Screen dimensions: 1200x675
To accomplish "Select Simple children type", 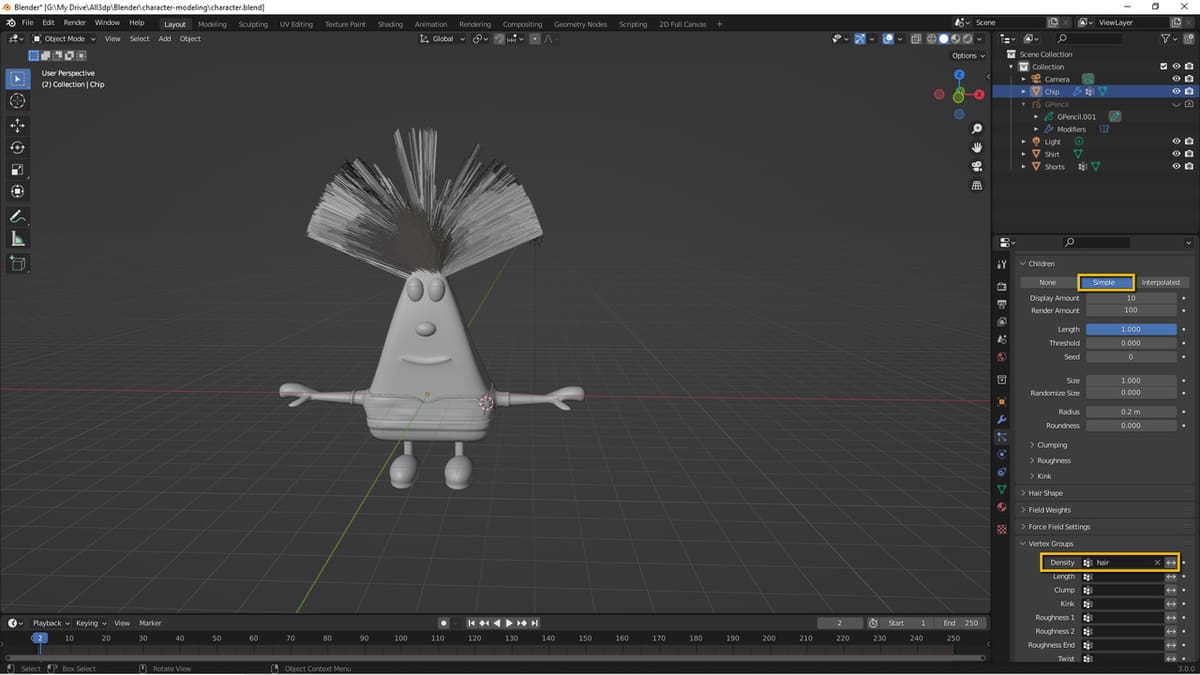I will point(1104,282).
